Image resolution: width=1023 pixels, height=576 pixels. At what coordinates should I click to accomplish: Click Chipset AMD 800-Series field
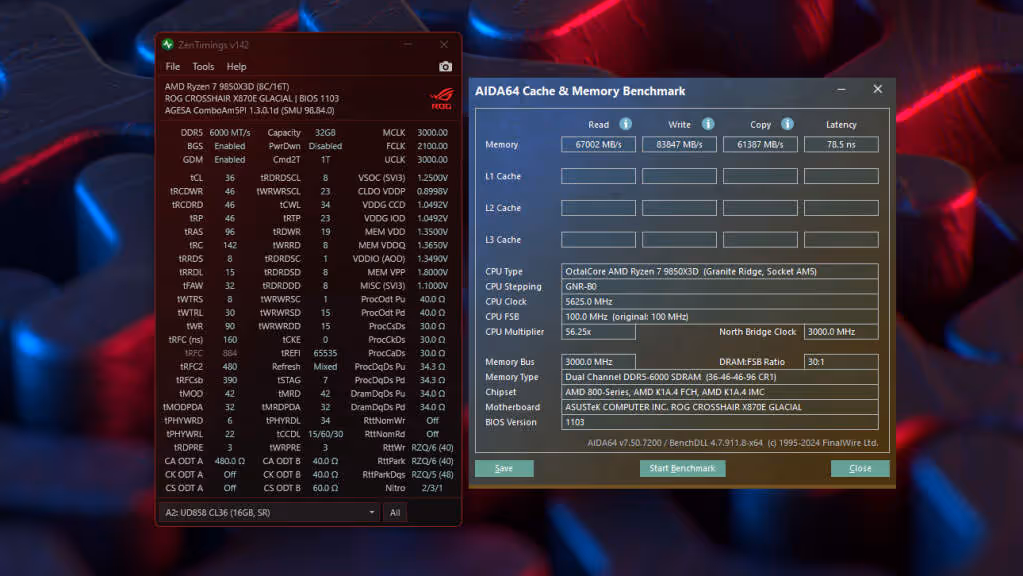coord(720,391)
